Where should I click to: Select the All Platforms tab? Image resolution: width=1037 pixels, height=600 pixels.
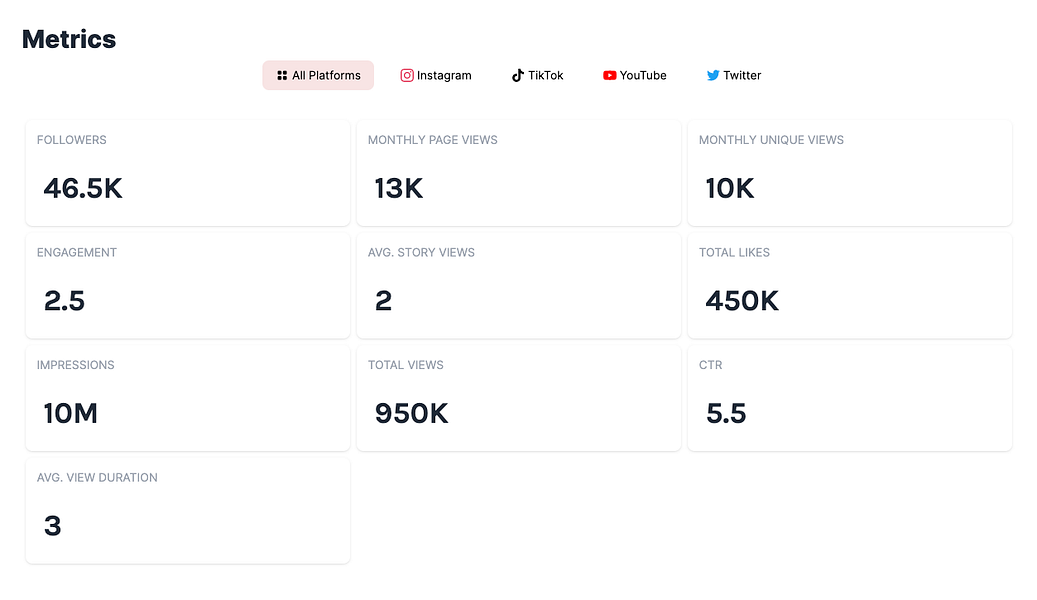pyautogui.click(x=318, y=75)
